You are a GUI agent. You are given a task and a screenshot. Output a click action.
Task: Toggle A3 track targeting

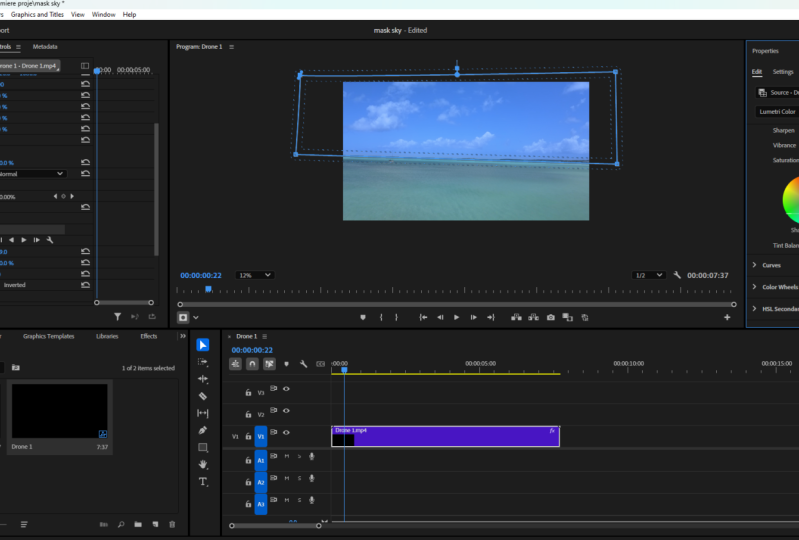coord(261,504)
